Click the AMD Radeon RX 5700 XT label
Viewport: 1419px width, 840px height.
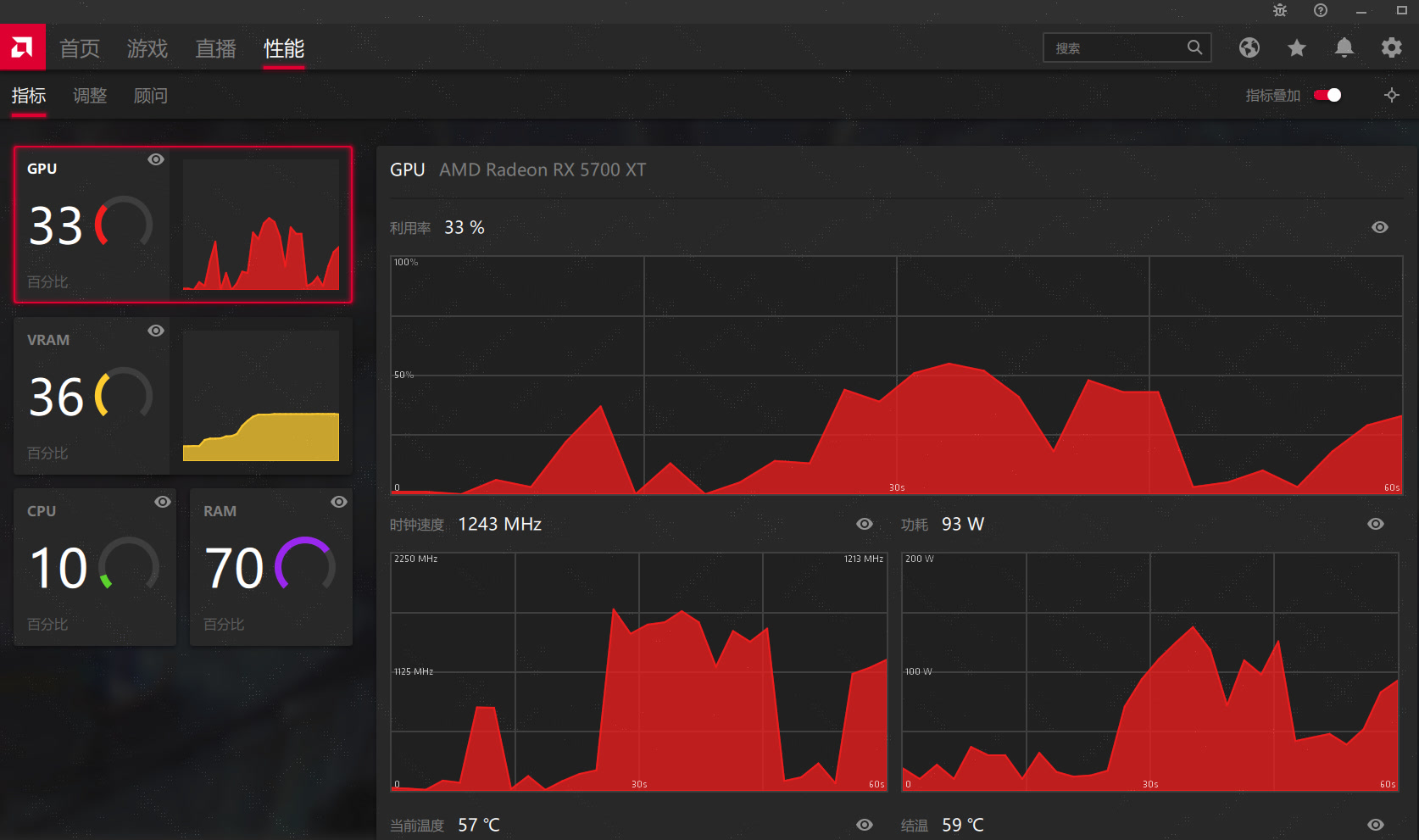tap(543, 170)
